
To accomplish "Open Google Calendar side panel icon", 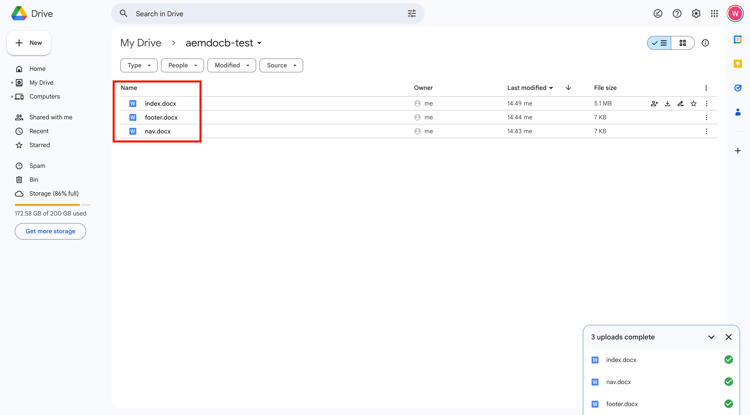I will coord(738,40).
